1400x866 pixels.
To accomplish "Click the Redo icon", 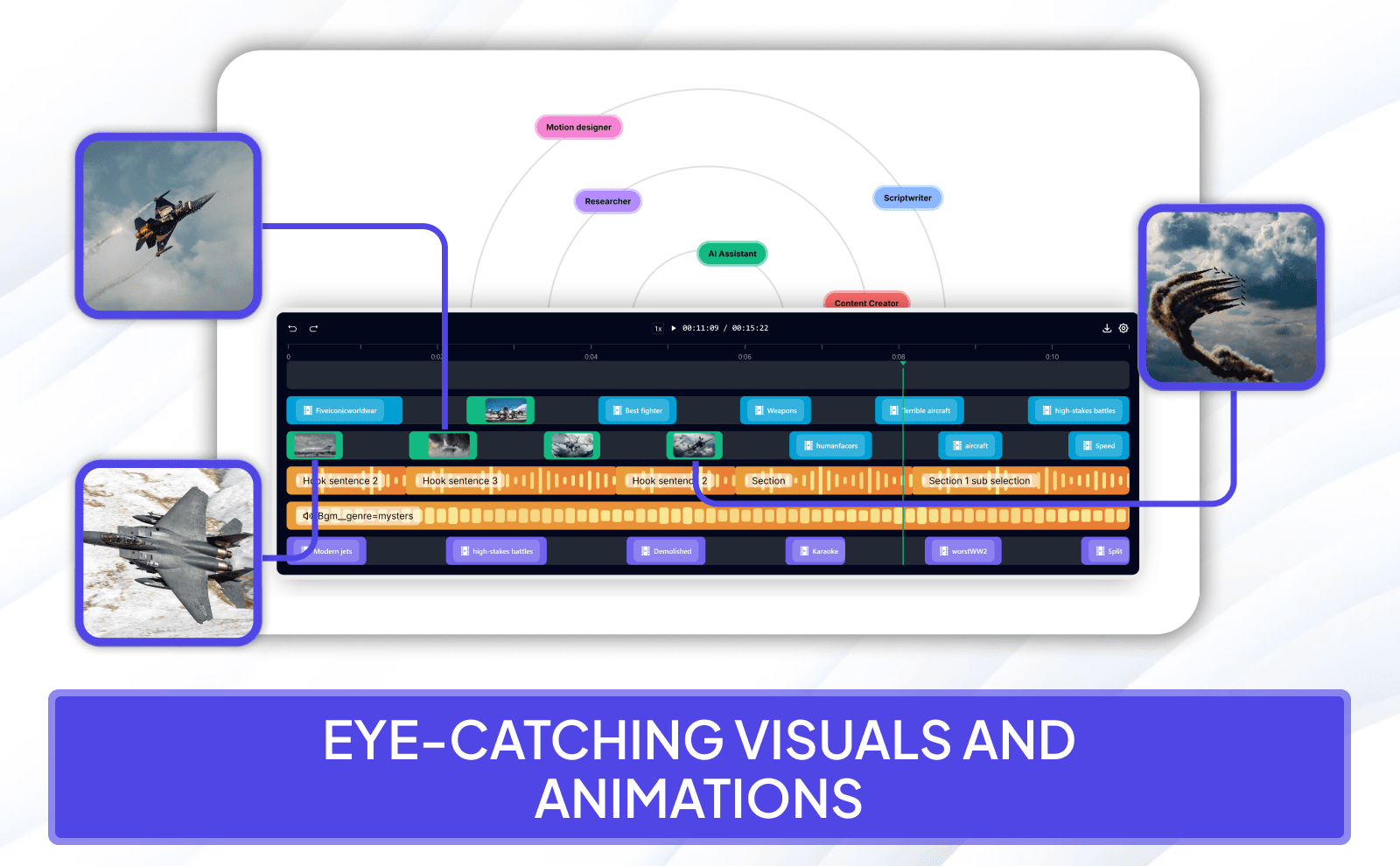I will (313, 328).
